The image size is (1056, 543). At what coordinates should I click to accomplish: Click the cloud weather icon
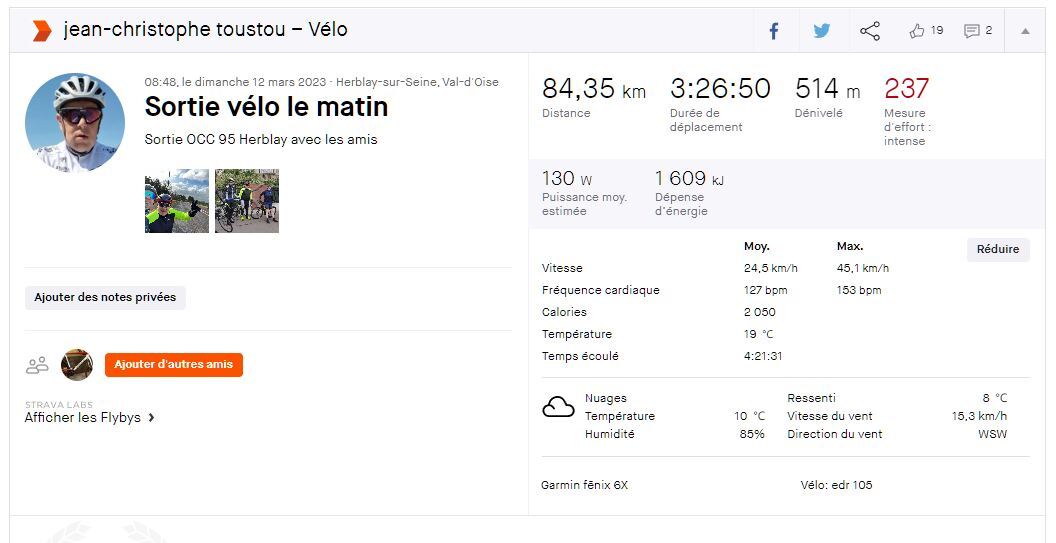pyautogui.click(x=558, y=407)
